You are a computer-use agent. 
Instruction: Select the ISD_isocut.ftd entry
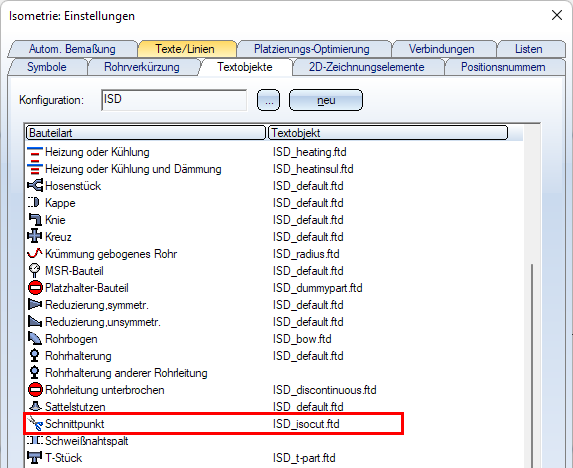coord(306,424)
